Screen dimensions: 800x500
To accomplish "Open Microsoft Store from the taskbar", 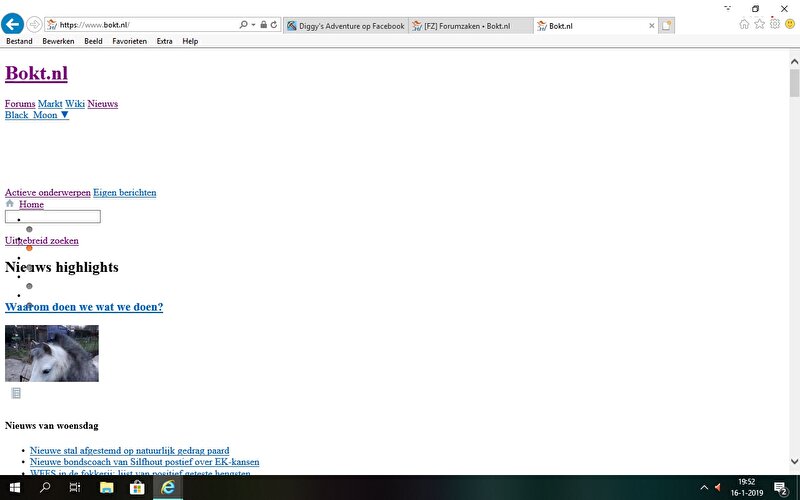I will 137,488.
